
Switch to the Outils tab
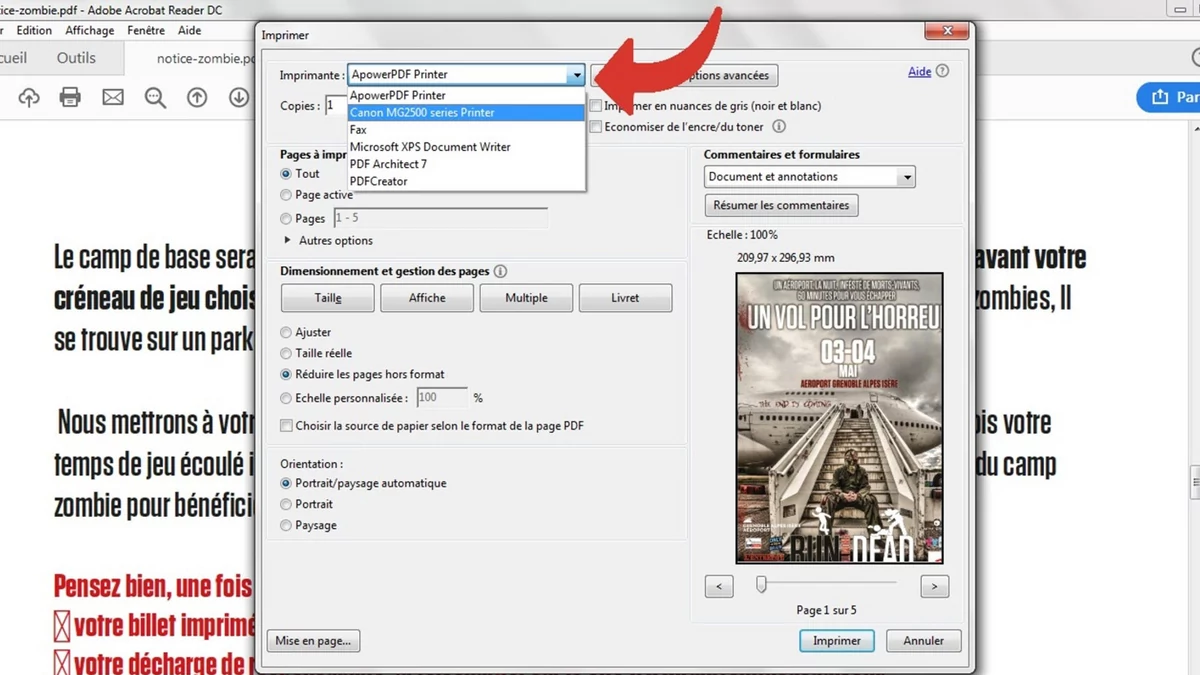[x=76, y=58]
